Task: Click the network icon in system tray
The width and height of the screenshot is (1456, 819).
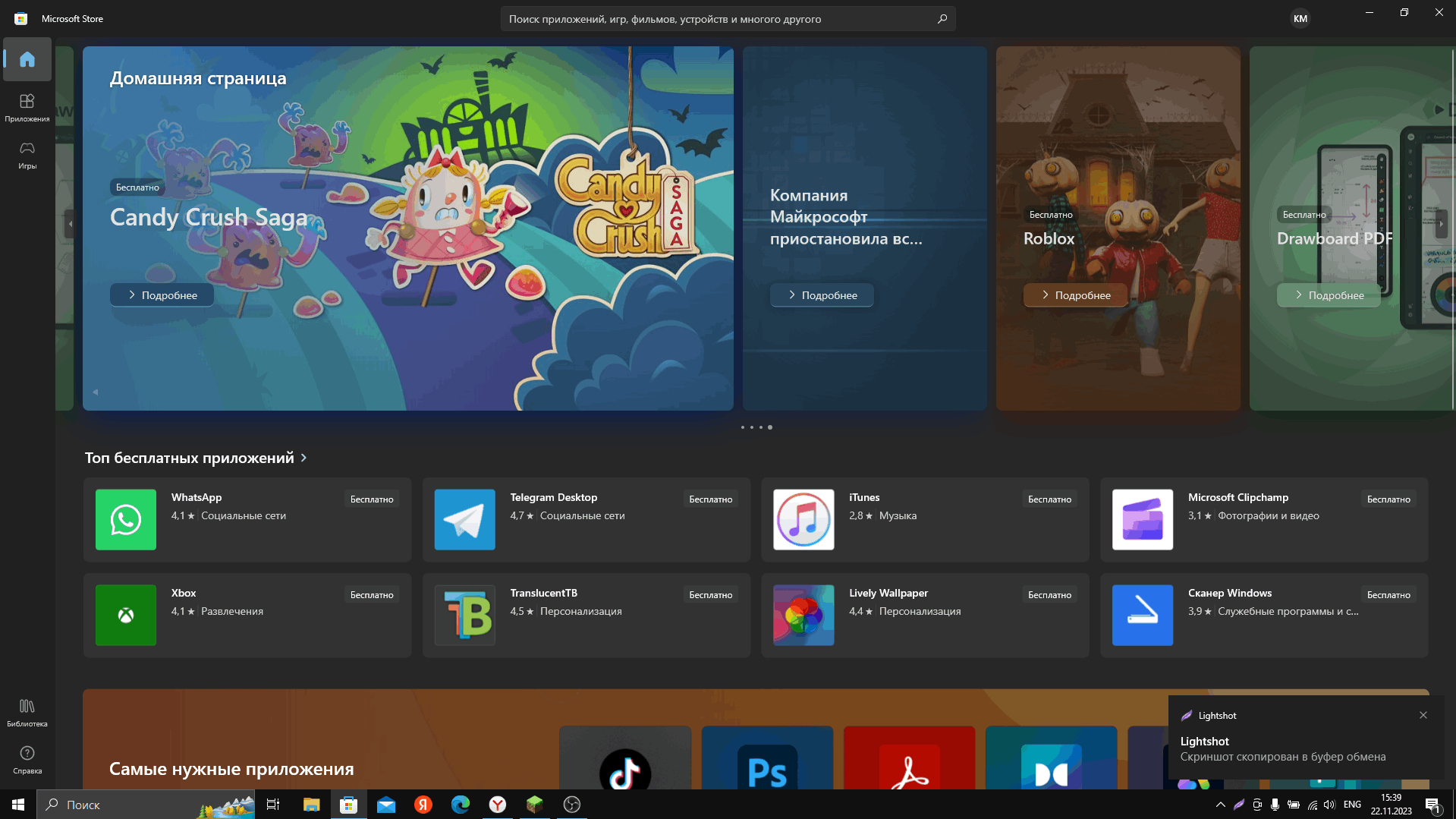Action: (x=1312, y=805)
